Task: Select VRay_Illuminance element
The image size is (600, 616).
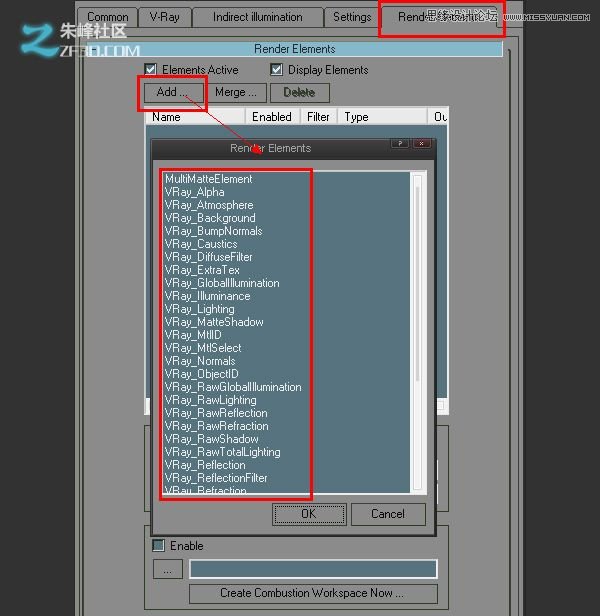Action: click(207, 296)
